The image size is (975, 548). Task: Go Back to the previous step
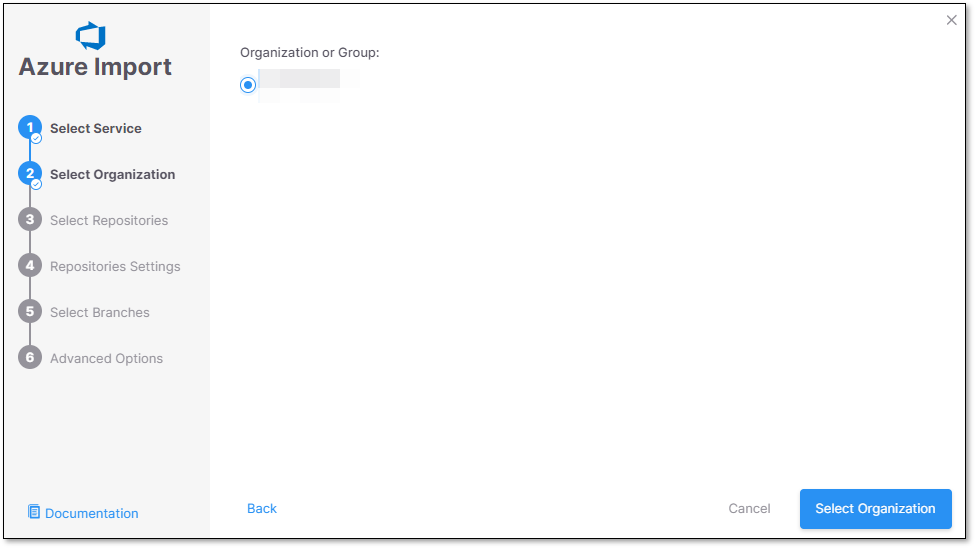[x=262, y=509]
